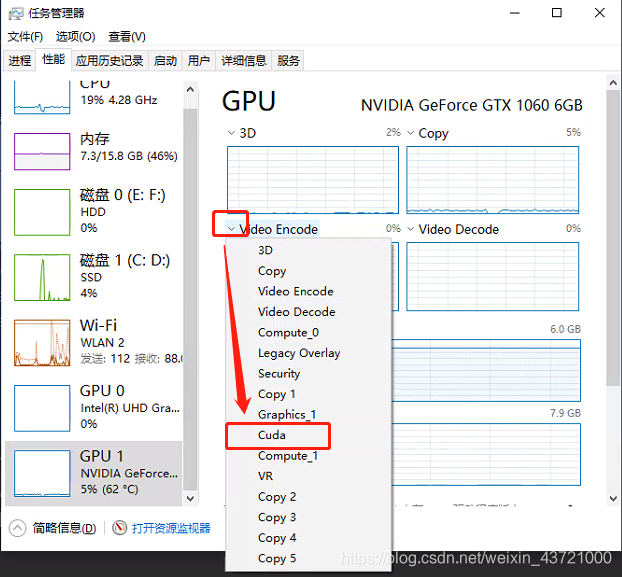This screenshot has height=577, width=622.
Task: Choose Copy 3 from the engine list
Action: coord(308,518)
